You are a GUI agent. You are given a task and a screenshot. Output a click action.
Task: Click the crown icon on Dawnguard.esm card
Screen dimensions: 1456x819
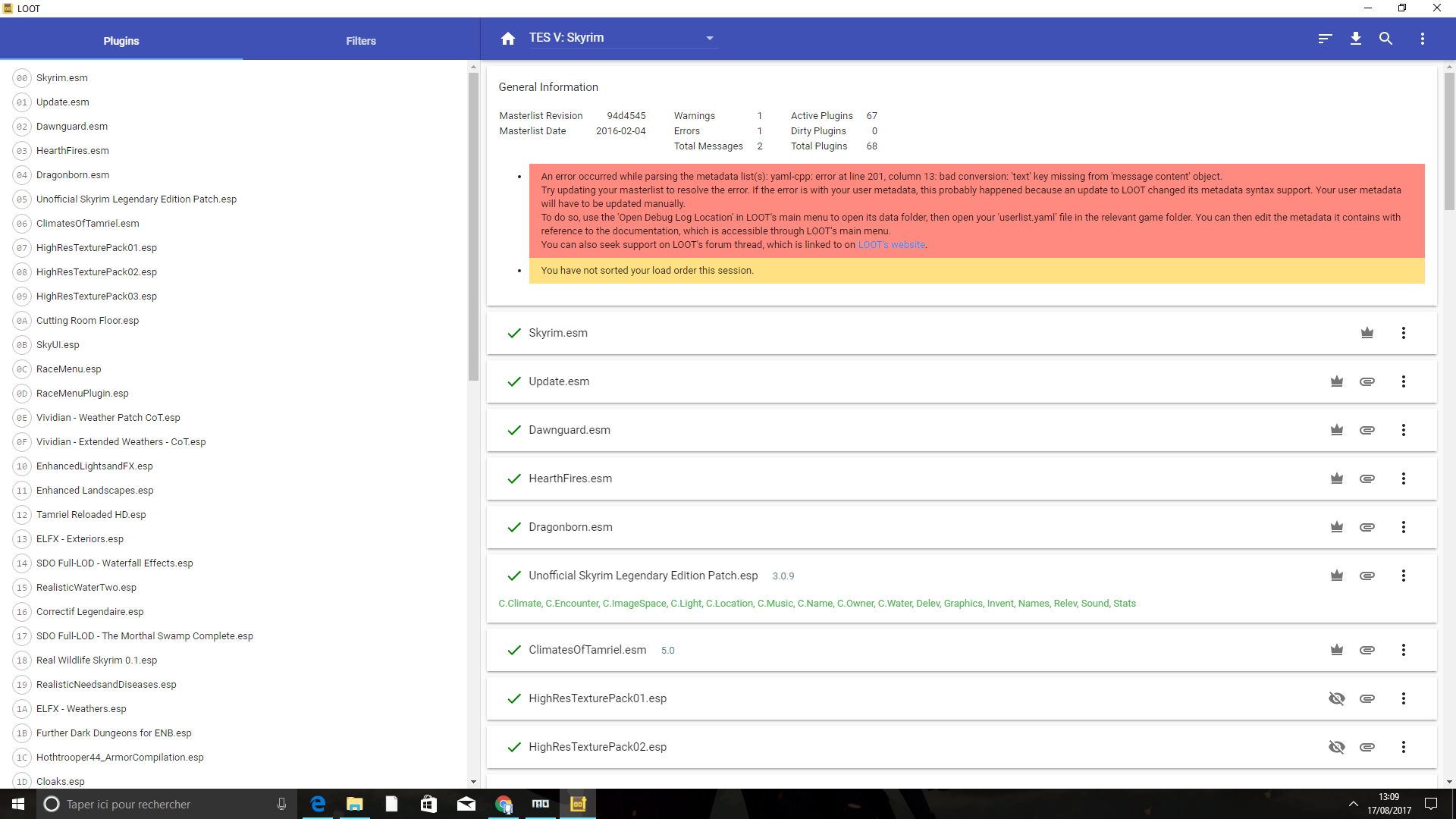(x=1337, y=430)
